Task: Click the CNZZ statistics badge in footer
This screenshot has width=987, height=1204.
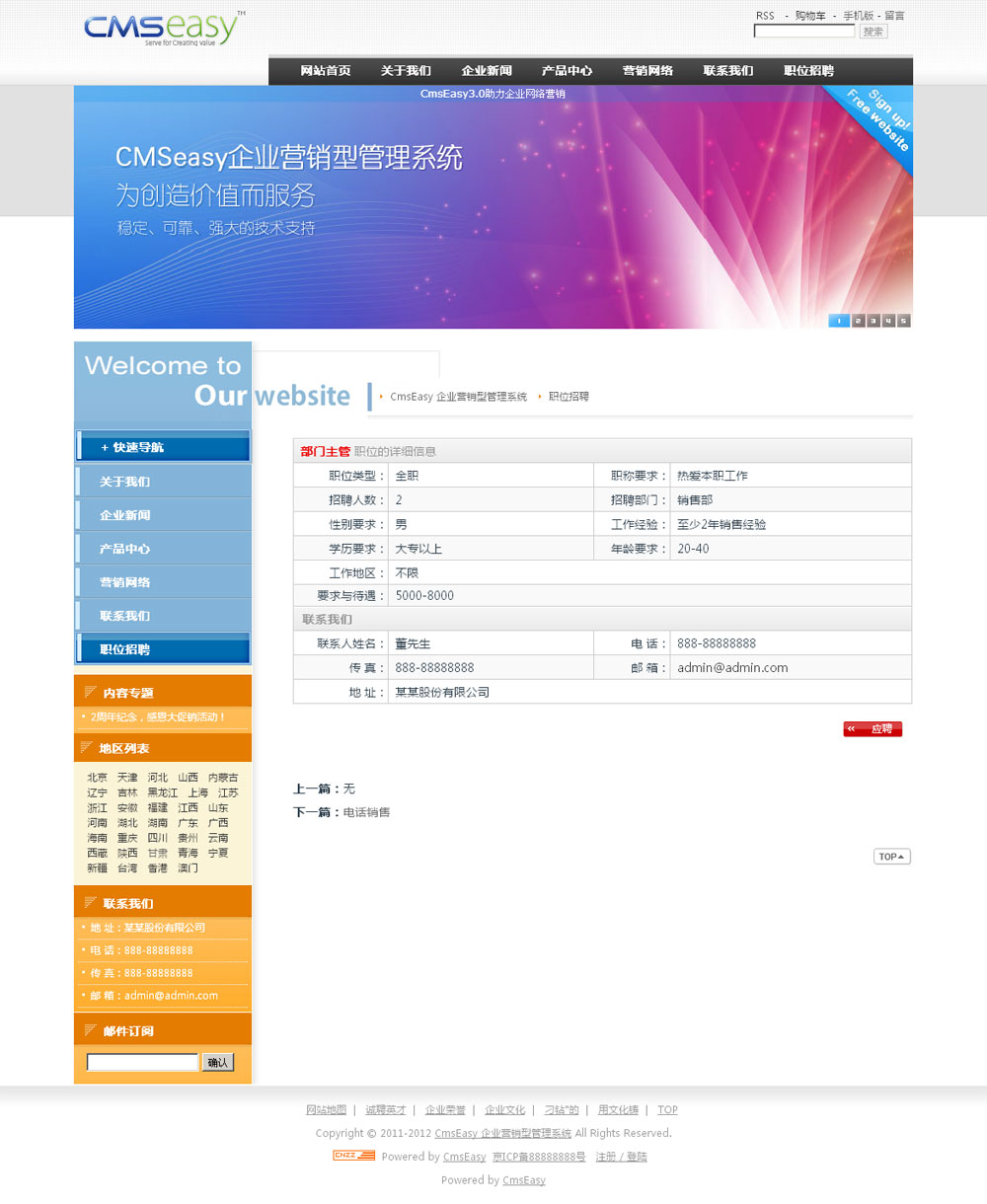Action: 353,1156
